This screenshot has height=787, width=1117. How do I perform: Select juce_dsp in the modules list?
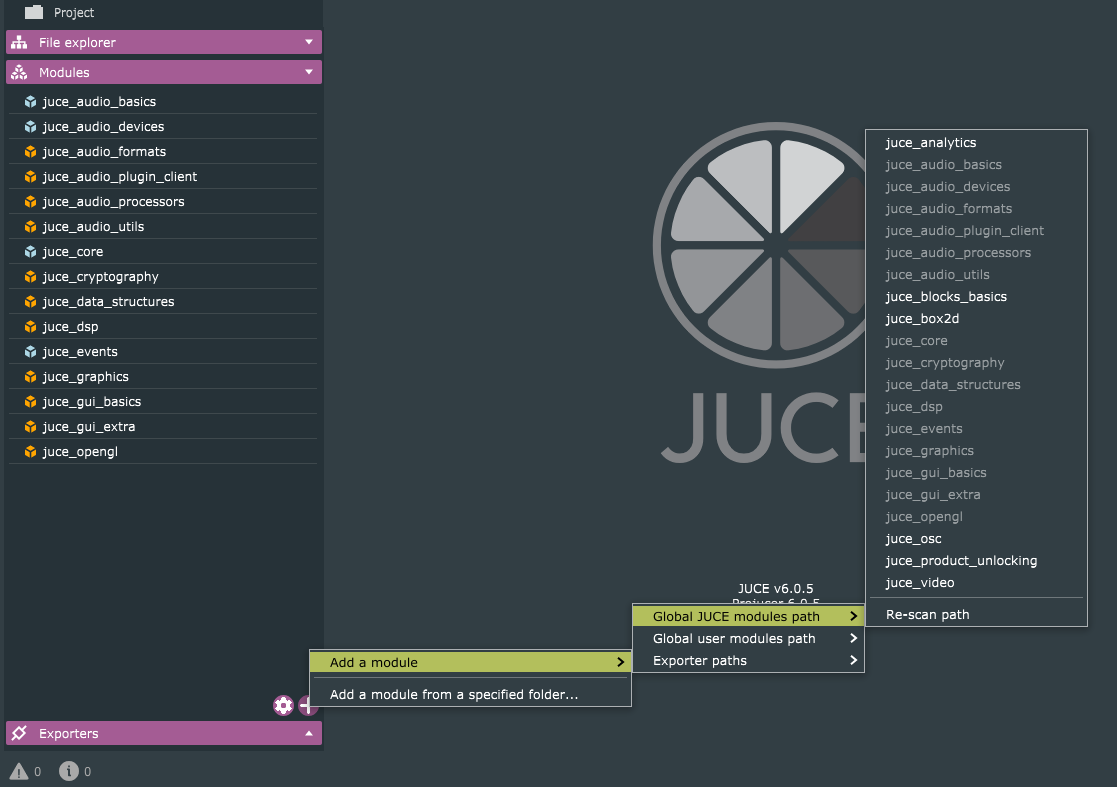point(163,326)
